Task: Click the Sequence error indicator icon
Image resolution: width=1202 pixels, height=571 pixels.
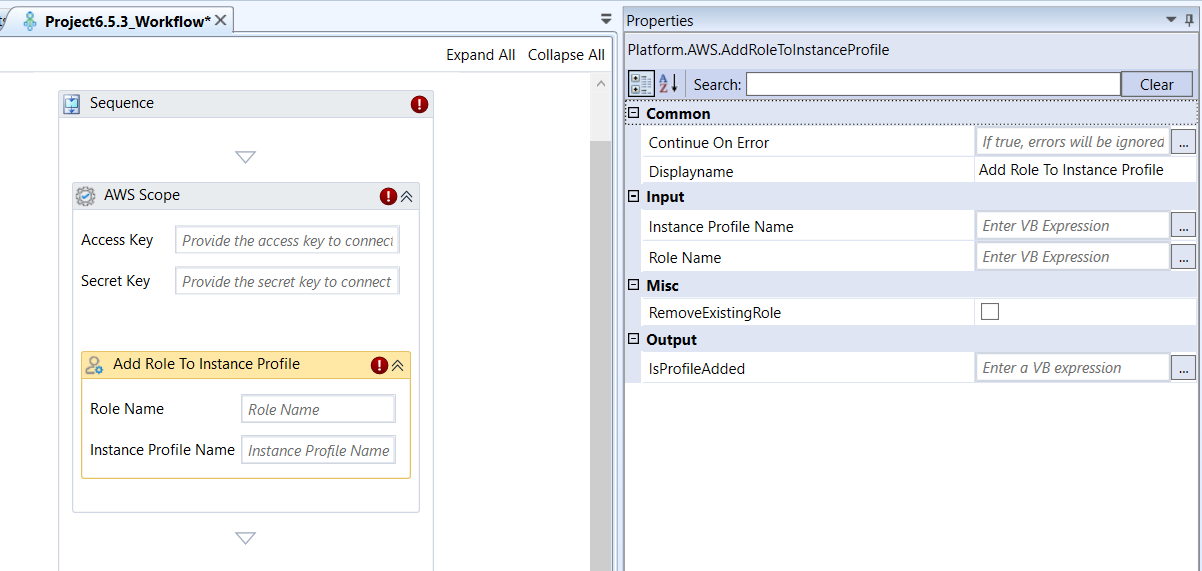Action: tap(419, 104)
